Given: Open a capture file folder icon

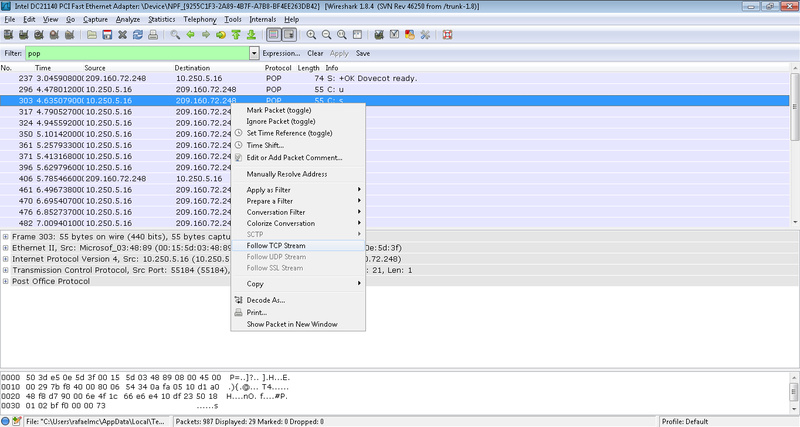Looking at the screenshot, I should pyautogui.click(x=92, y=35).
